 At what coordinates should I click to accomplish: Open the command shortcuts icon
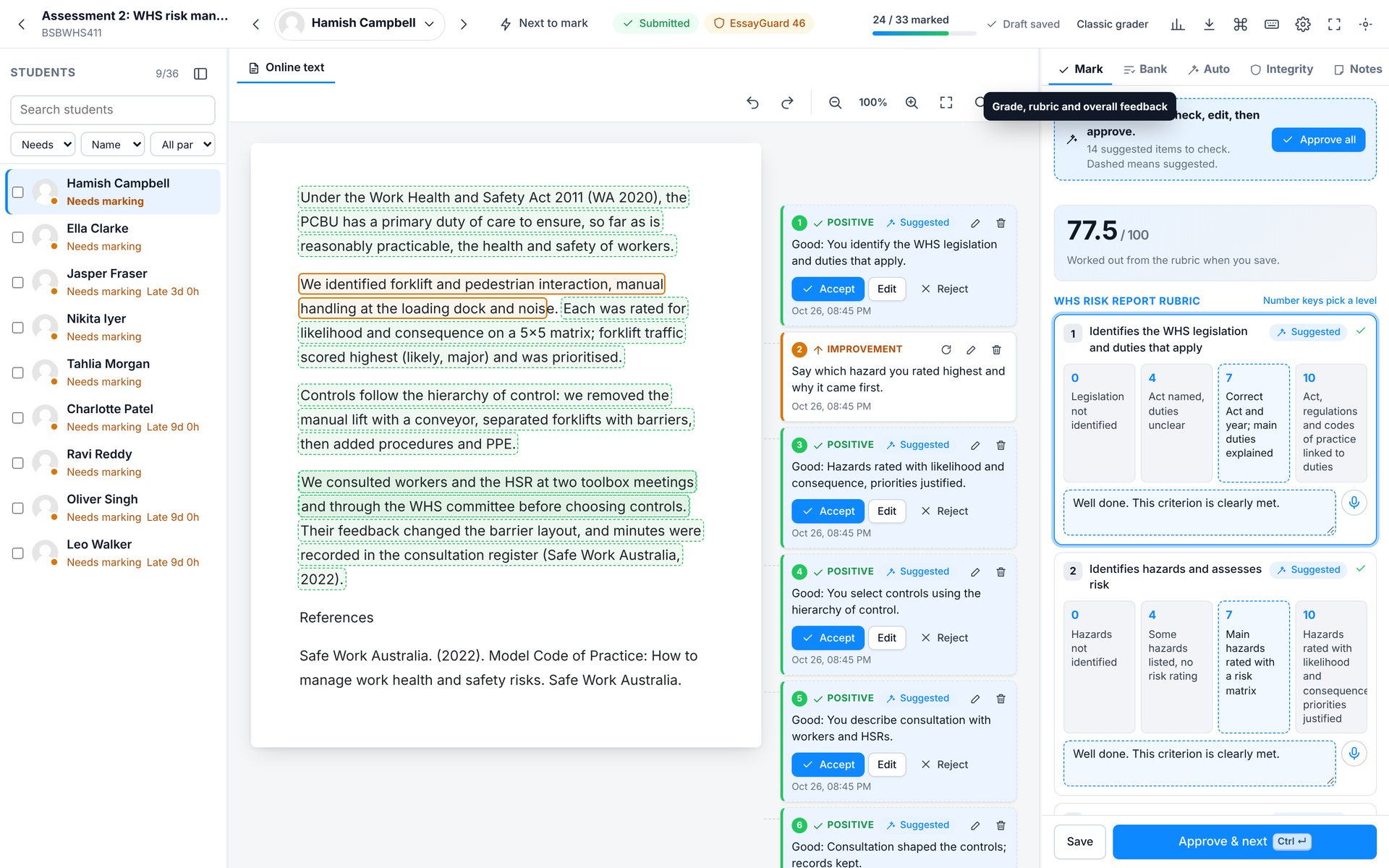pyautogui.click(x=1240, y=24)
